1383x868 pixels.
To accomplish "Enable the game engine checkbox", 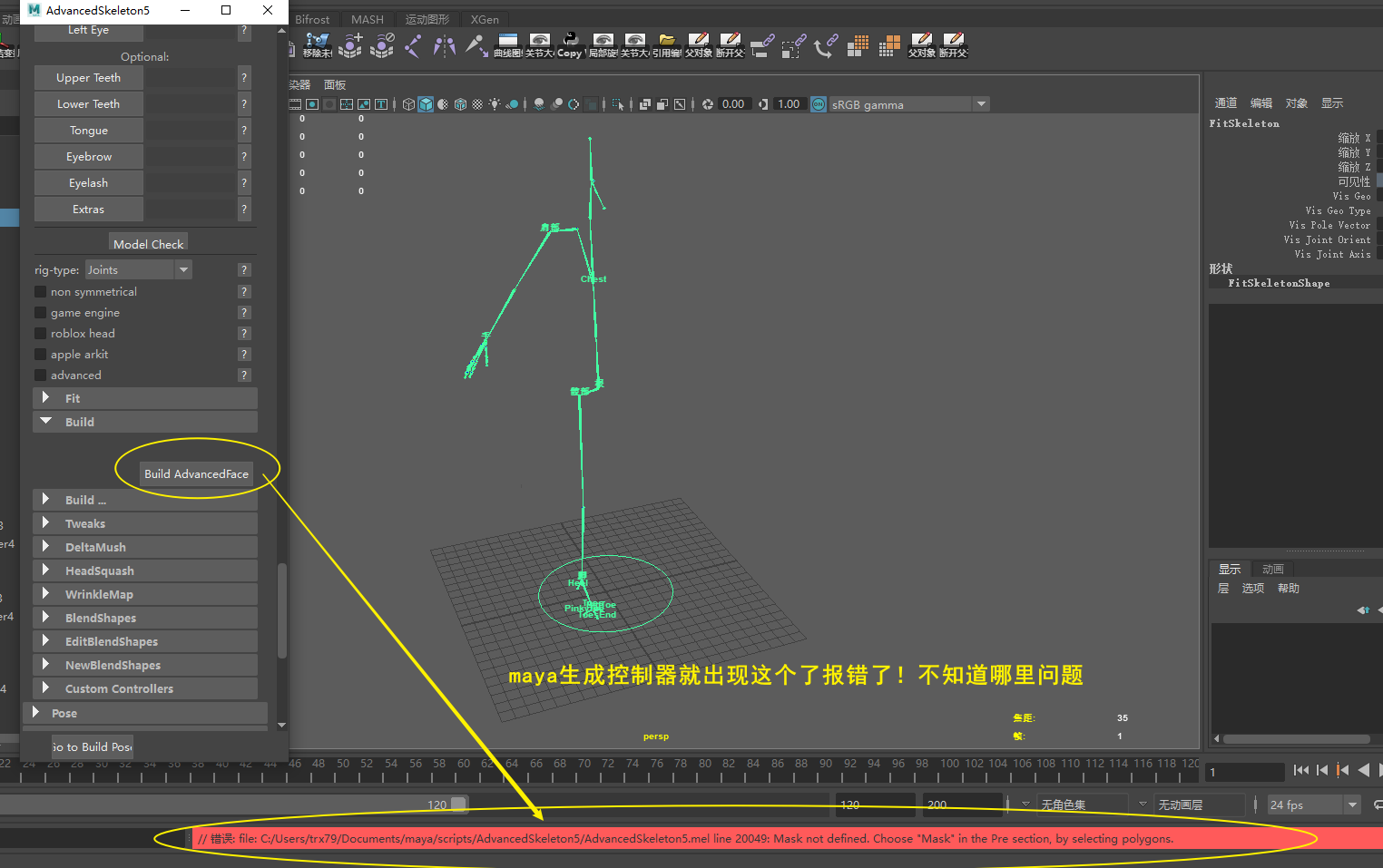I will coord(40,312).
